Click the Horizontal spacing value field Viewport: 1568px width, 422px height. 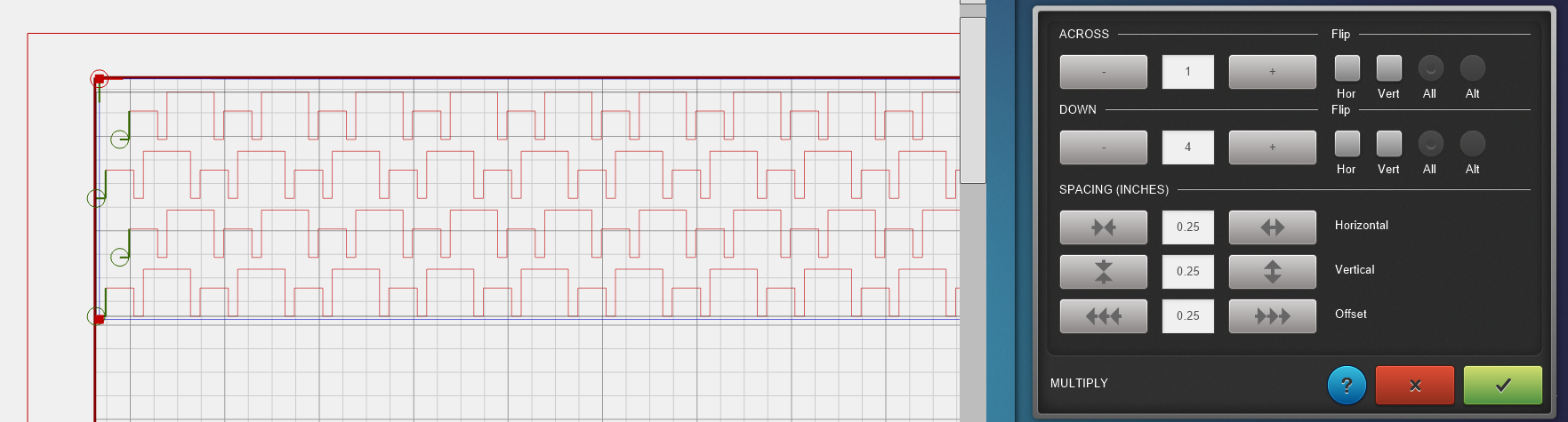[1187, 227]
